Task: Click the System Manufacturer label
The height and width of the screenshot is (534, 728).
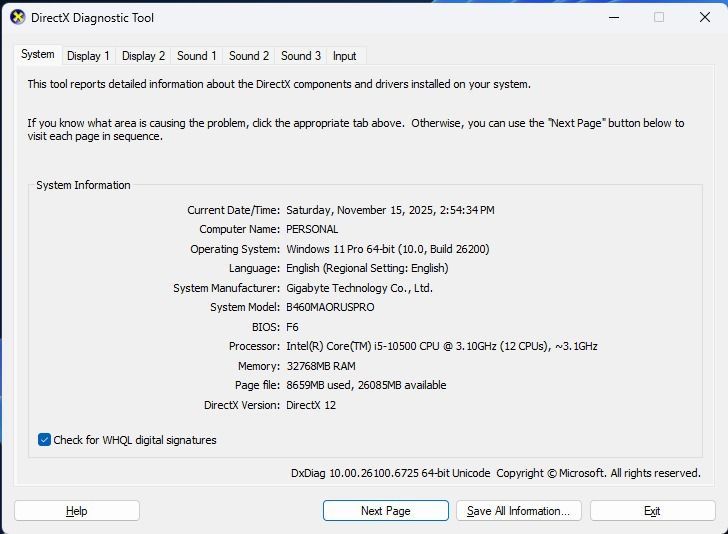Action: (x=227, y=288)
